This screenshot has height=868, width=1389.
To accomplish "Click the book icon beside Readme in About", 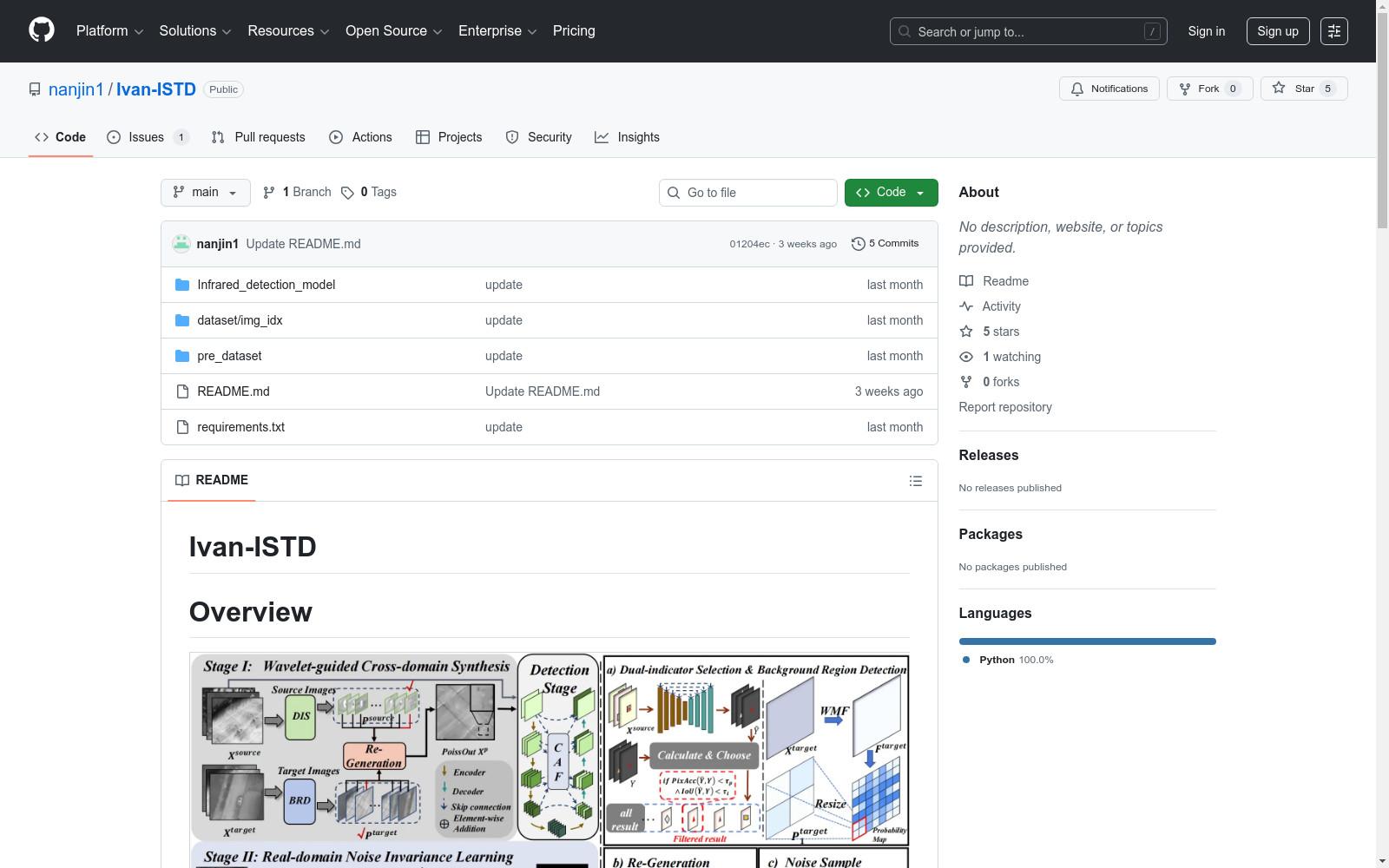I will [x=966, y=281].
